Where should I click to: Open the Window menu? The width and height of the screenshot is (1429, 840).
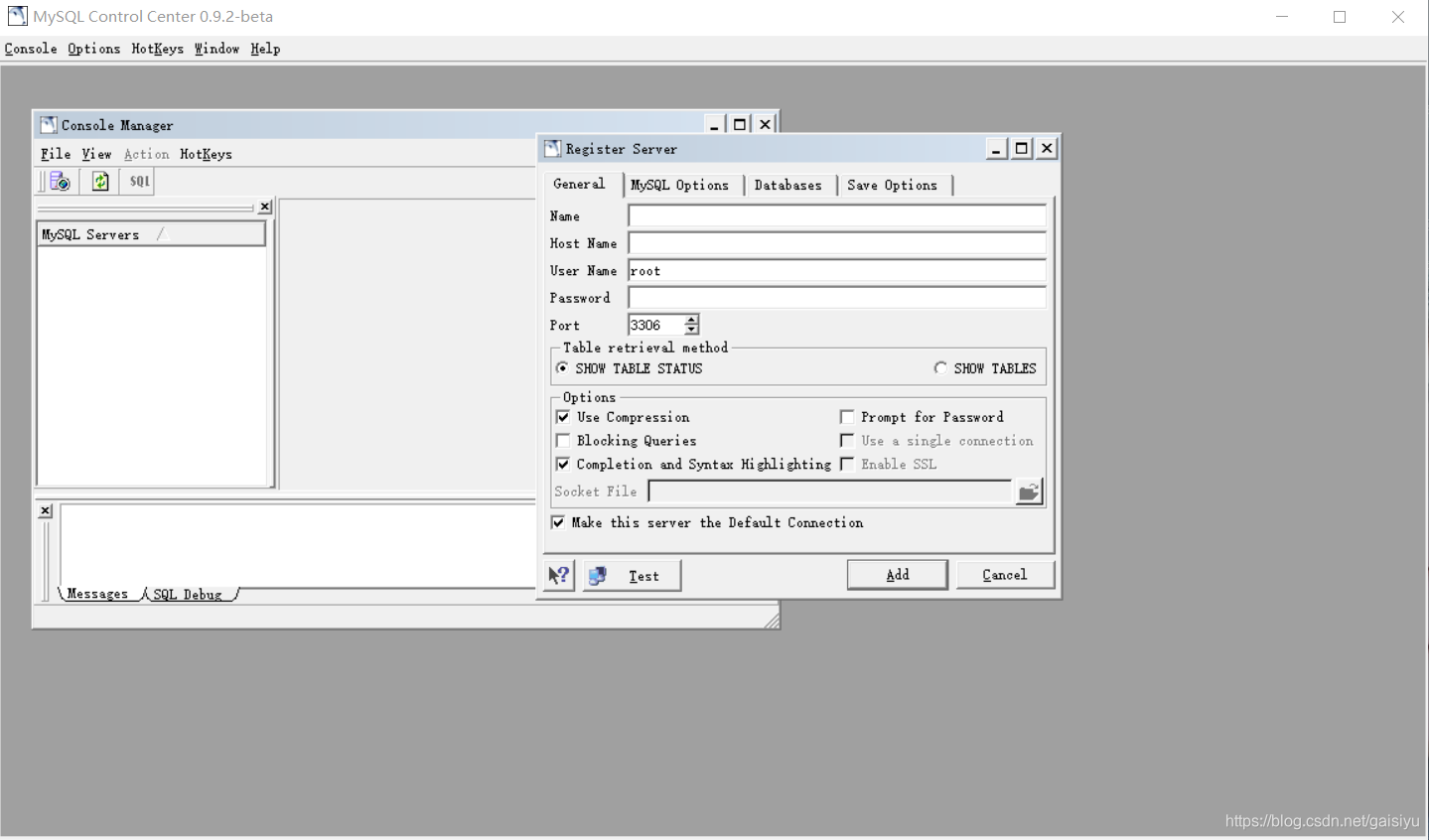[x=216, y=49]
